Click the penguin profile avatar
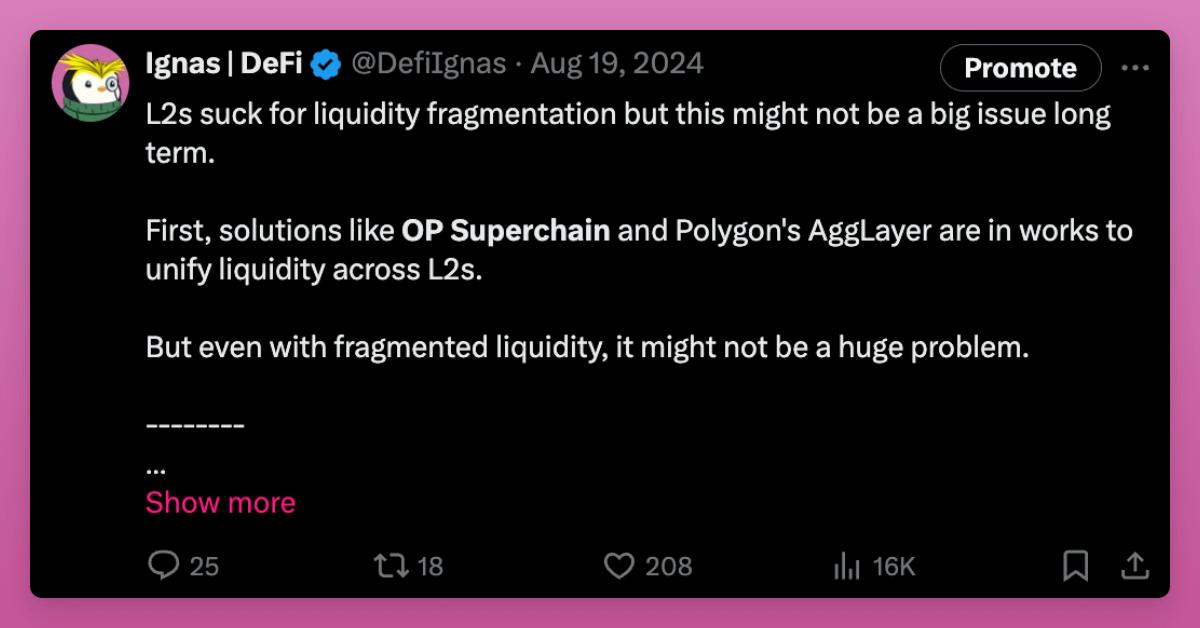This screenshot has width=1200, height=628. (90, 83)
